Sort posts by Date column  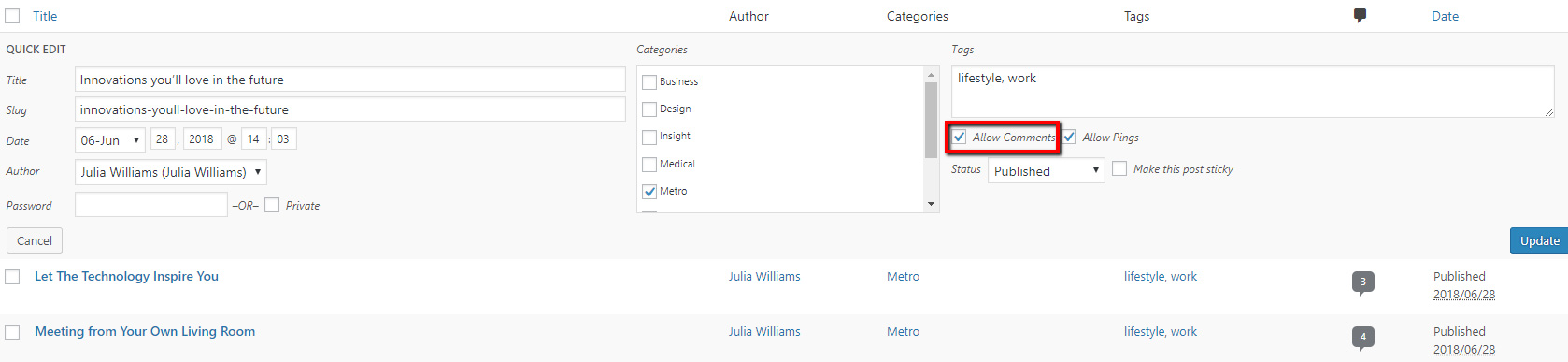click(1445, 16)
